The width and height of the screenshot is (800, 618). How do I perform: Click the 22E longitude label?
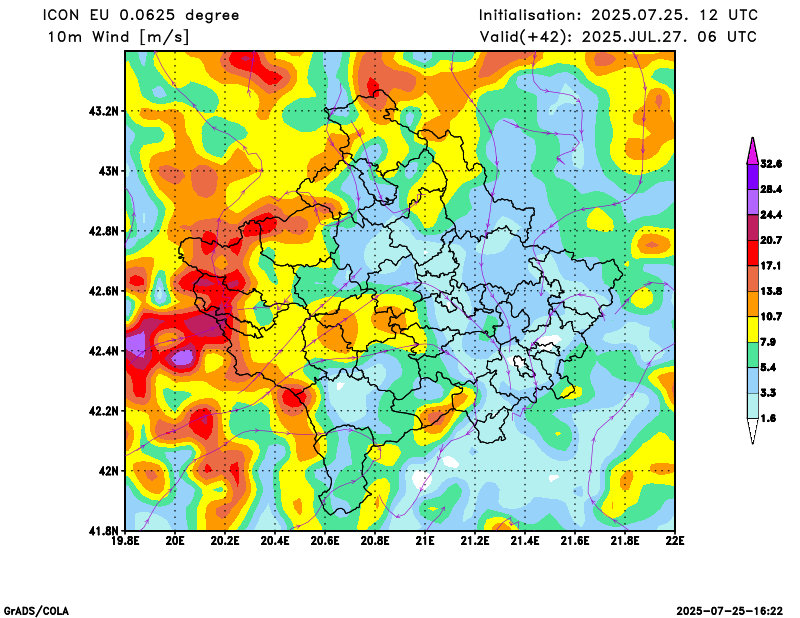675,541
